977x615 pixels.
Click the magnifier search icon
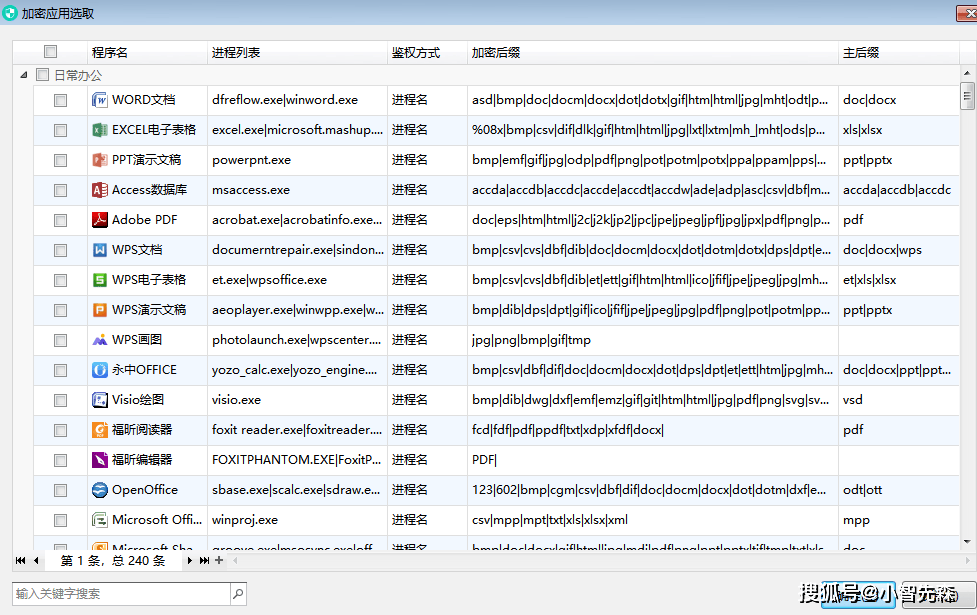[238, 594]
